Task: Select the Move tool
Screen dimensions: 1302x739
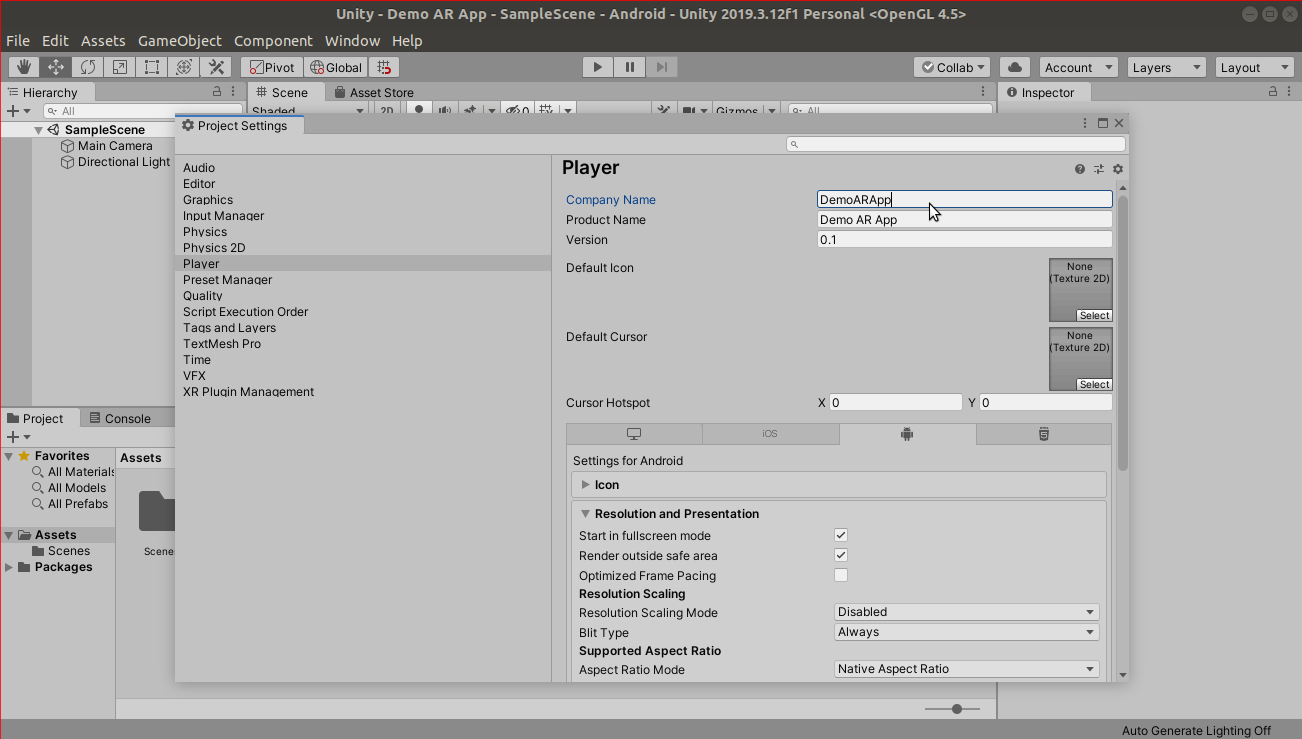Action: pyautogui.click(x=56, y=67)
